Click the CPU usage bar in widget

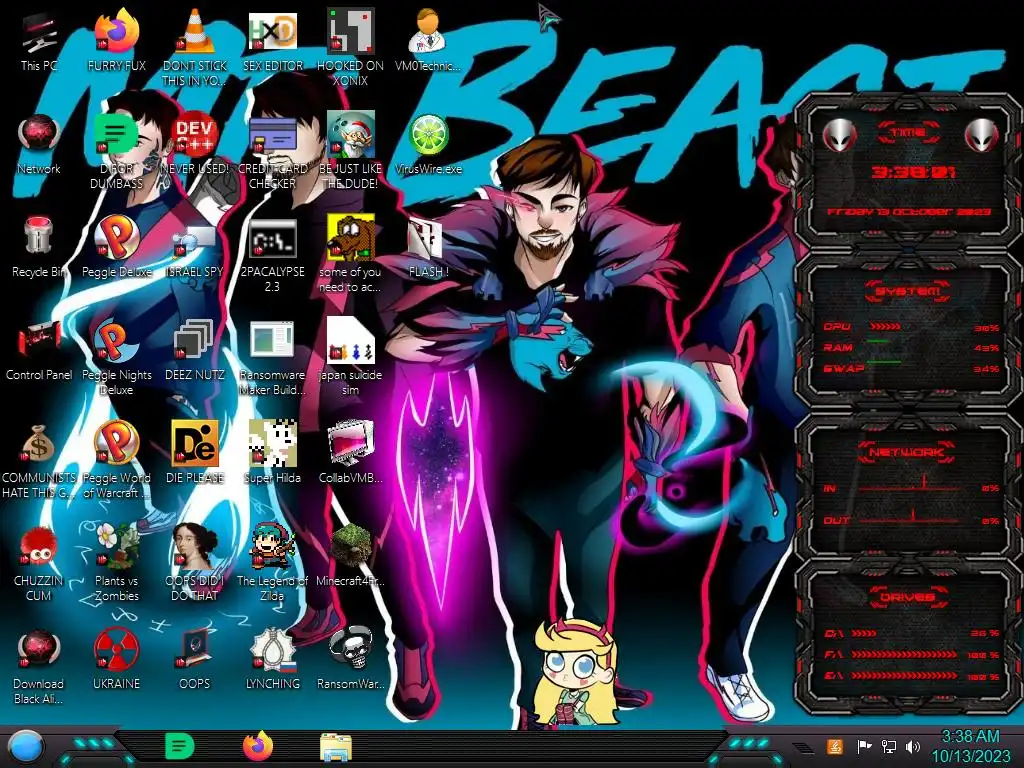point(886,327)
